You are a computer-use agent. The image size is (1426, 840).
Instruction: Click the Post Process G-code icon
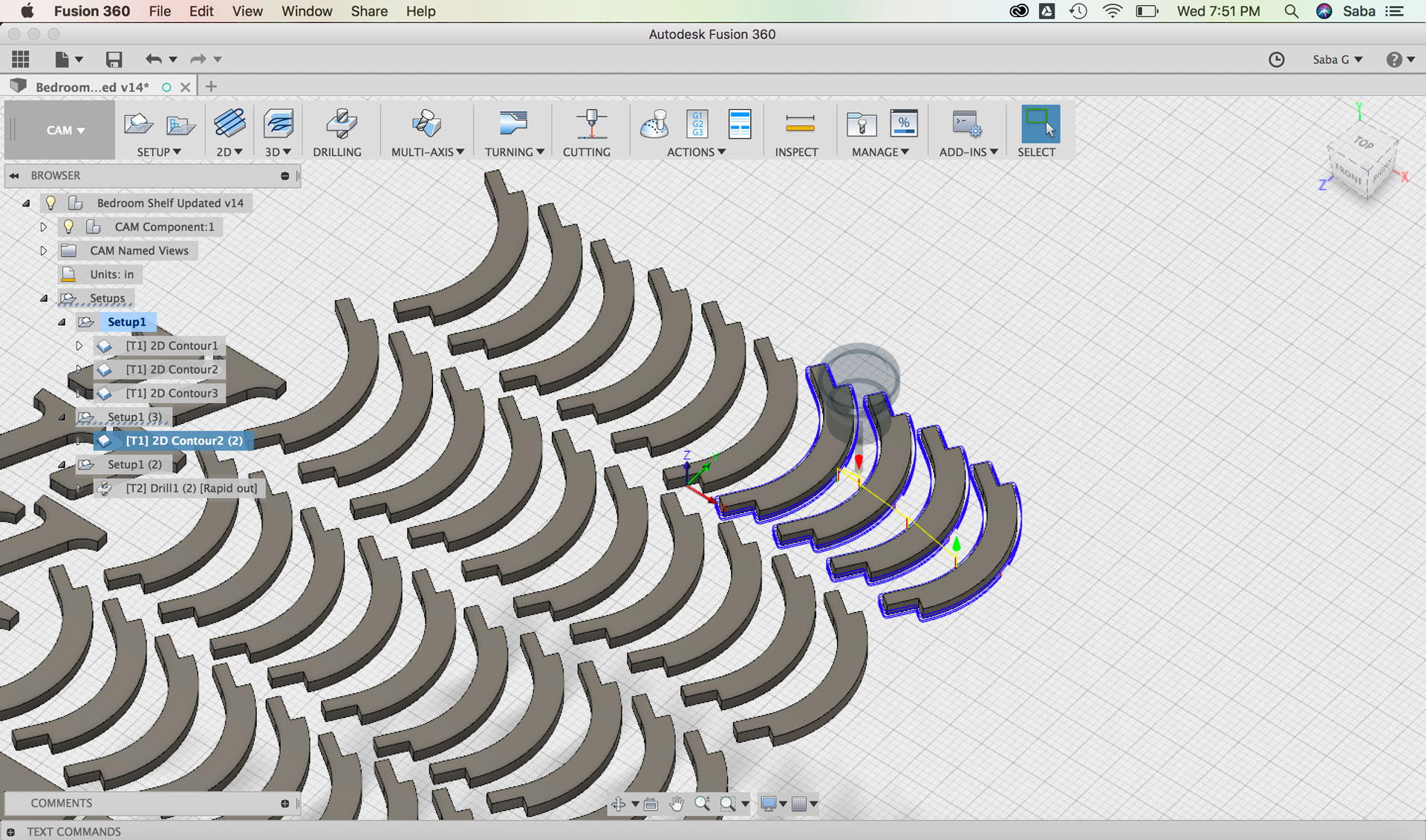click(x=697, y=124)
